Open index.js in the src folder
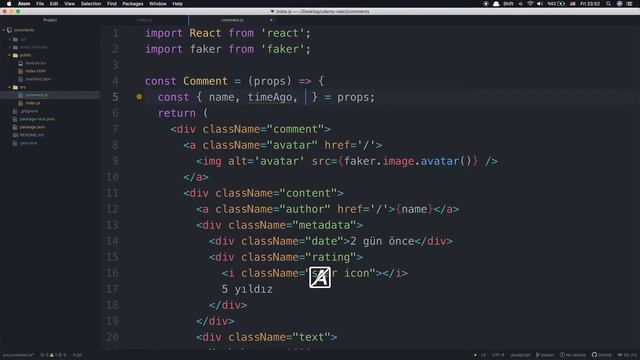Image resolution: width=640 pixels, height=360 pixels. click(32, 103)
